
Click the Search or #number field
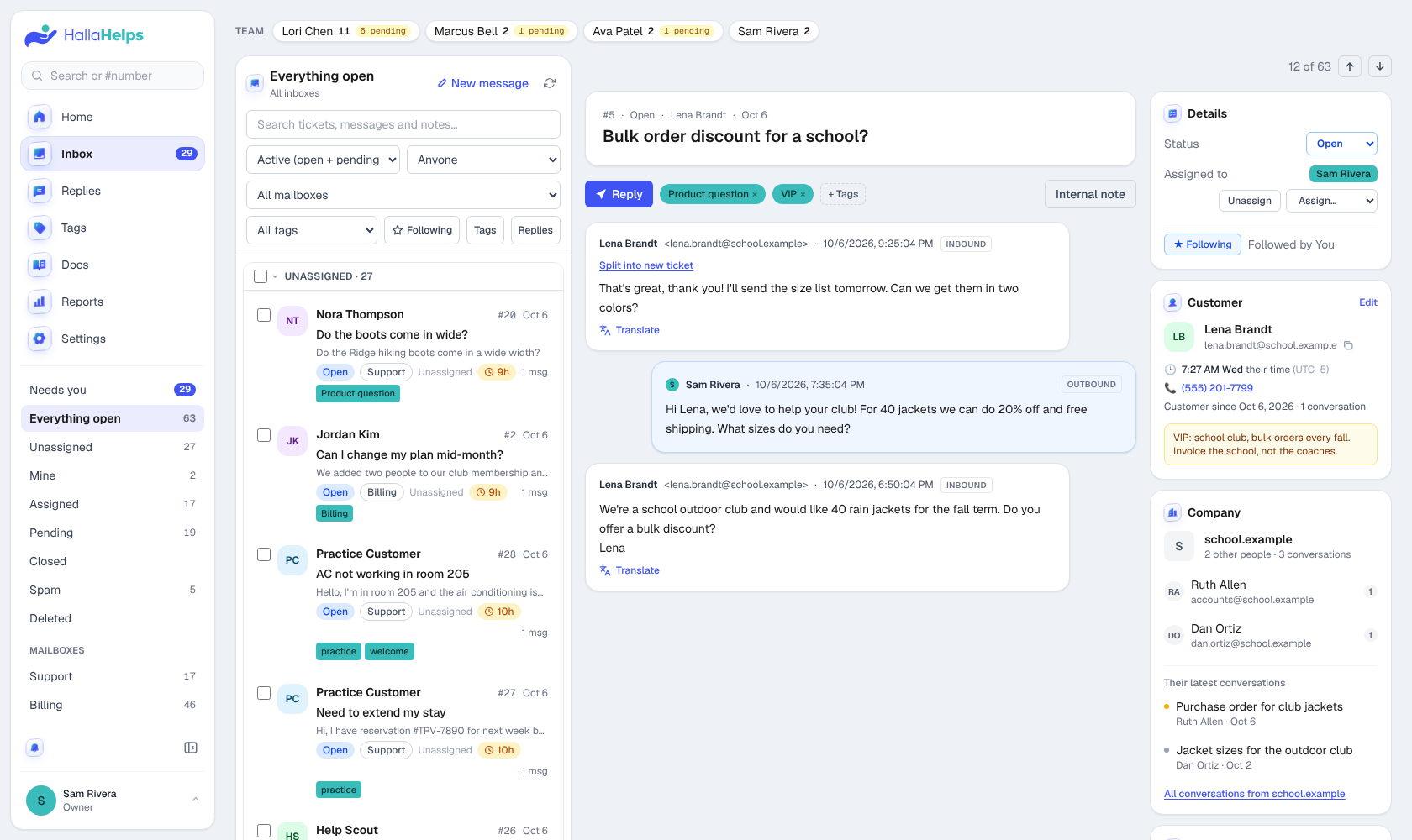[x=113, y=76]
